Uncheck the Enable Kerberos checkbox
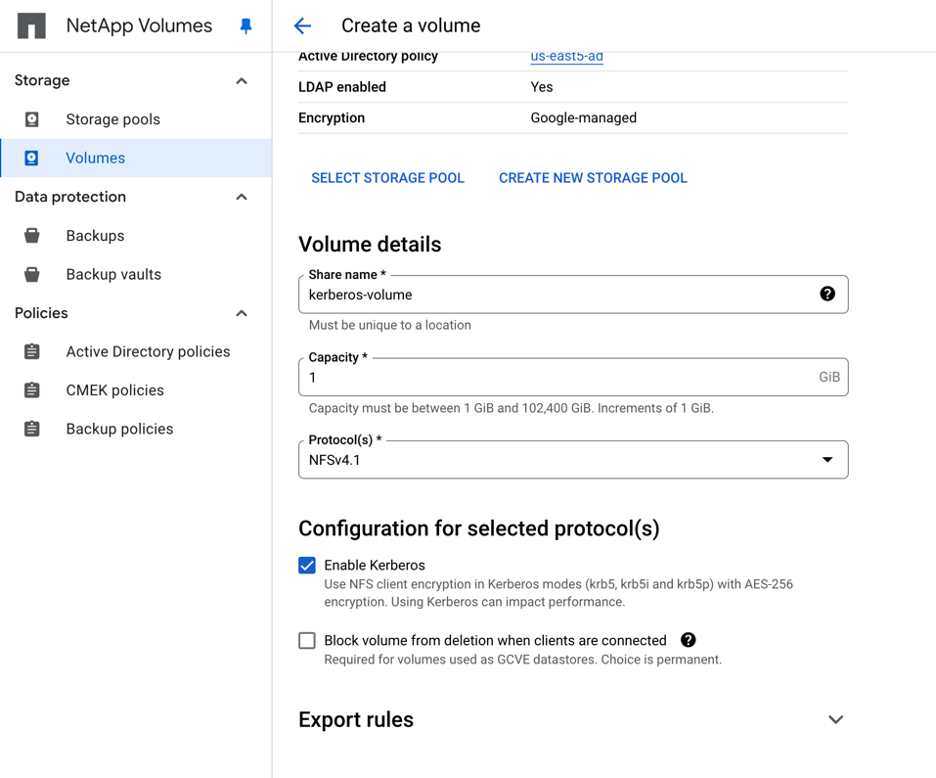This screenshot has width=936, height=778. [x=307, y=566]
